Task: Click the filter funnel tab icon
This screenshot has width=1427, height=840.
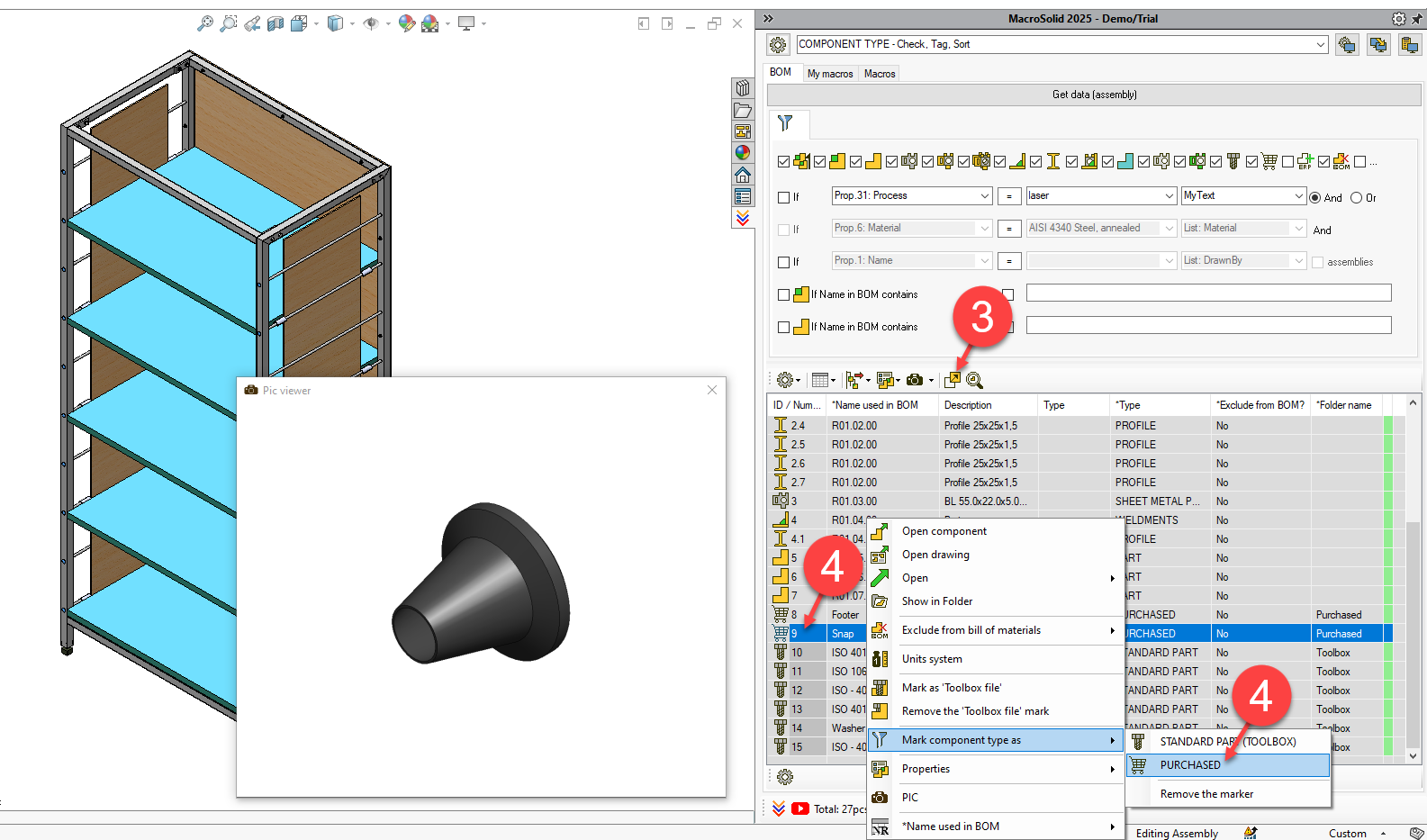Action: [786, 123]
